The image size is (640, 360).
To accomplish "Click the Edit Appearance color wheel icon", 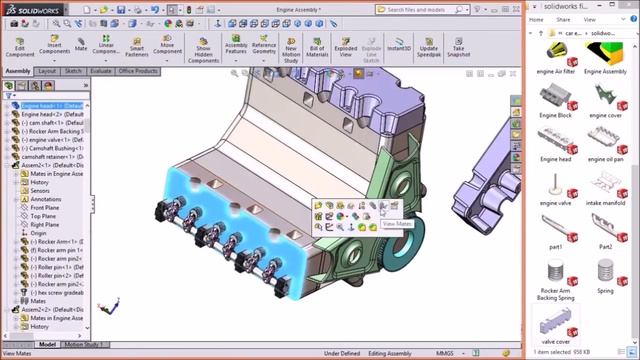I will tap(168, 24).
